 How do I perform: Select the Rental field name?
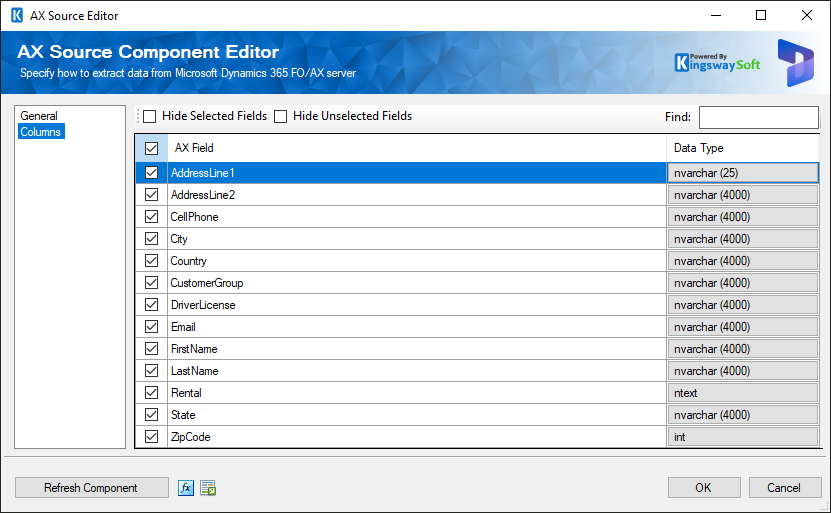click(x=186, y=393)
